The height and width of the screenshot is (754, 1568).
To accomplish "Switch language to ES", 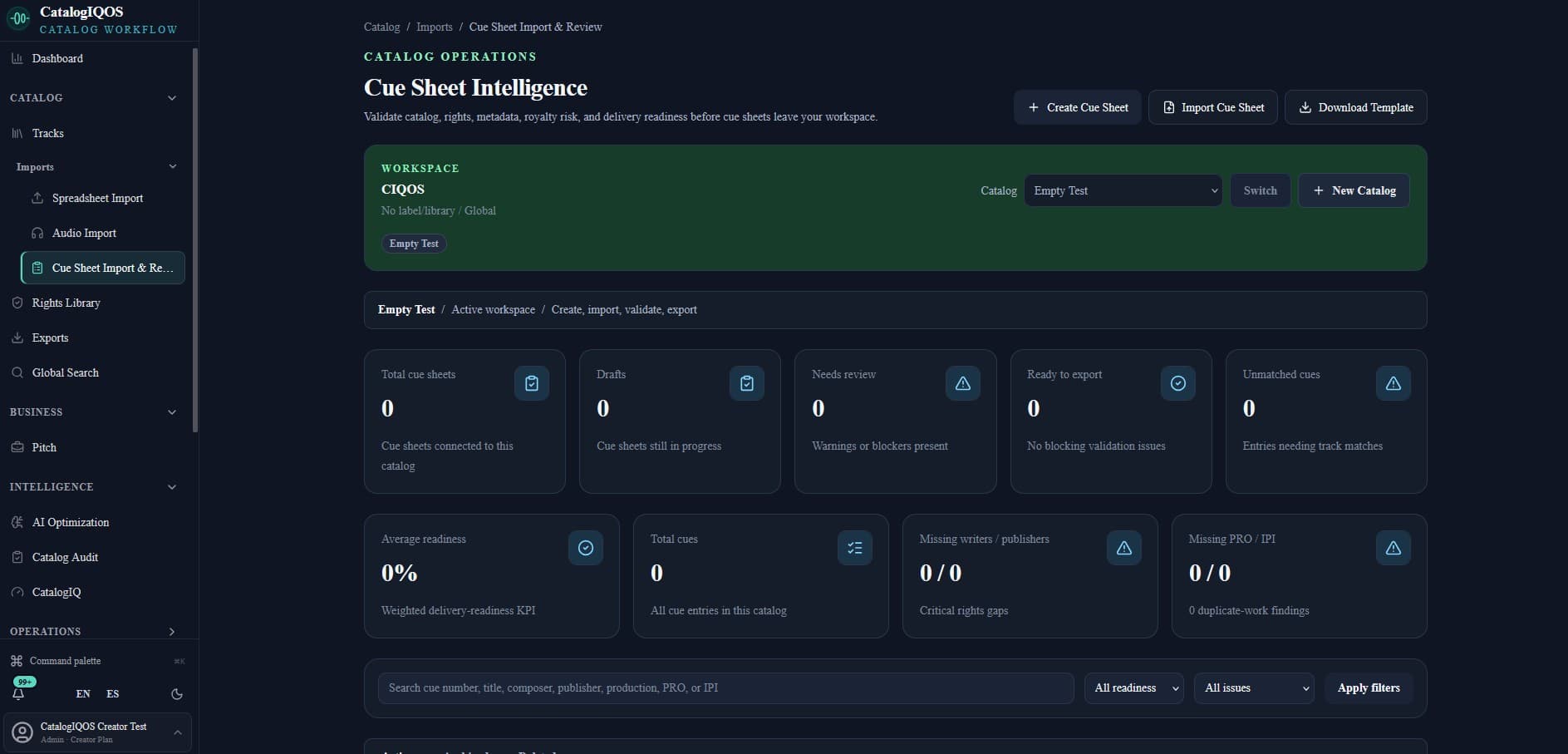I will (113, 694).
